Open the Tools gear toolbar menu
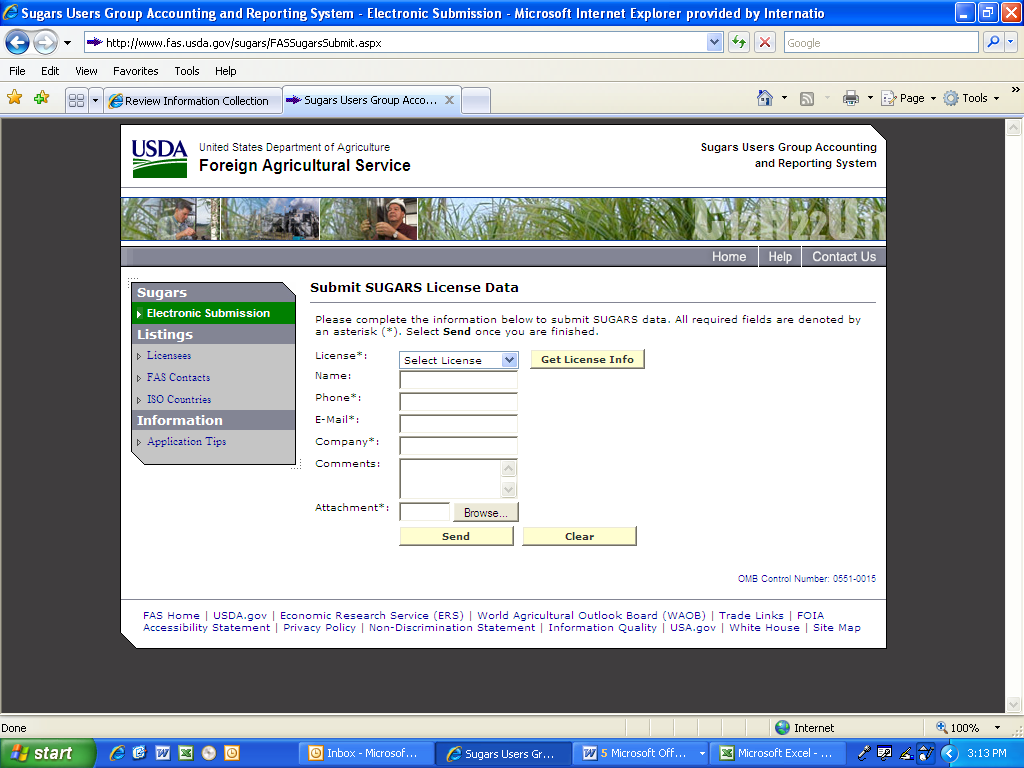Image resolution: width=1024 pixels, height=768 pixels. coord(971,99)
